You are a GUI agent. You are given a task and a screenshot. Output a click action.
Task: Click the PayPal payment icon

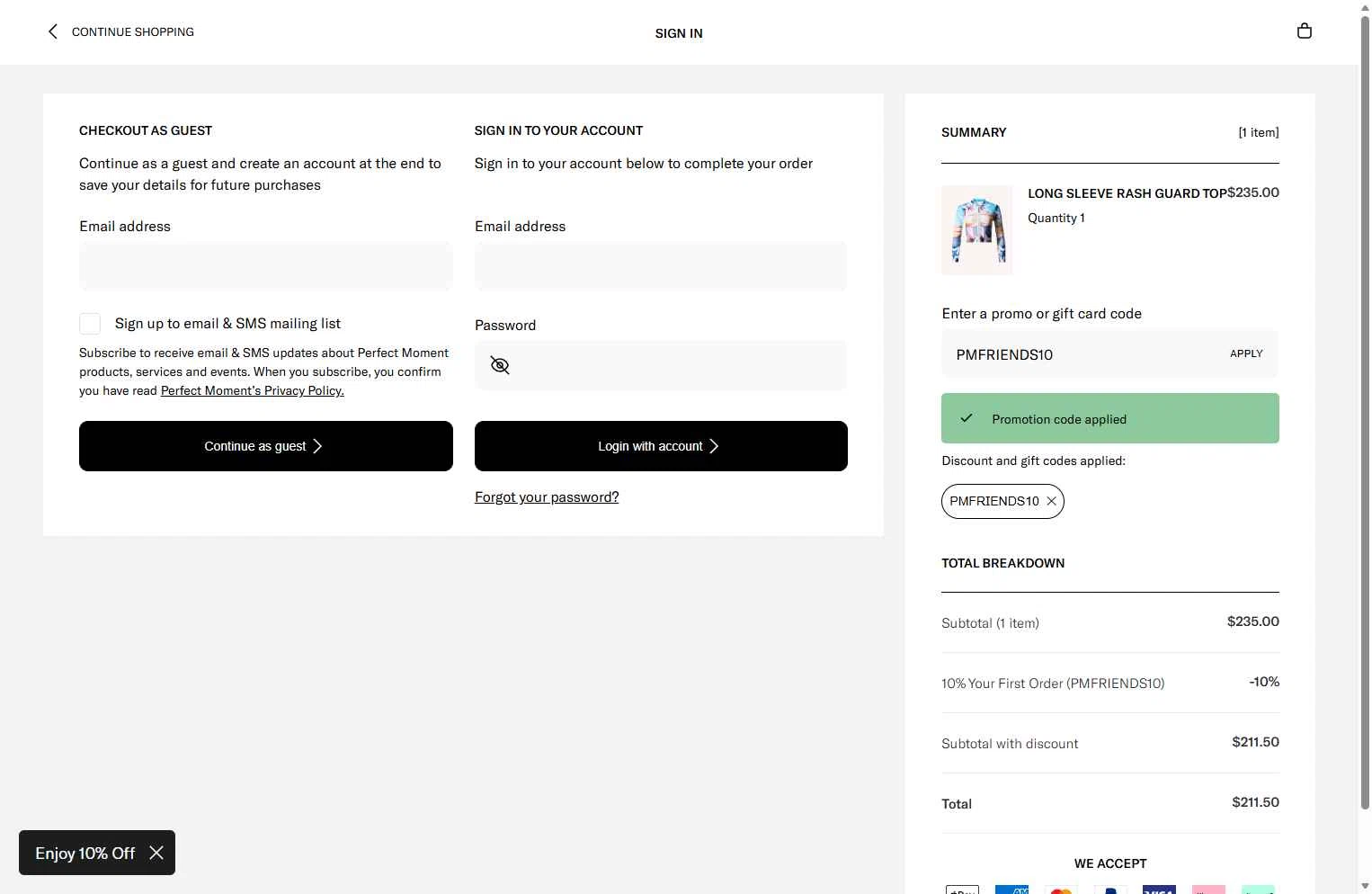pyautogui.click(x=1110, y=890)
